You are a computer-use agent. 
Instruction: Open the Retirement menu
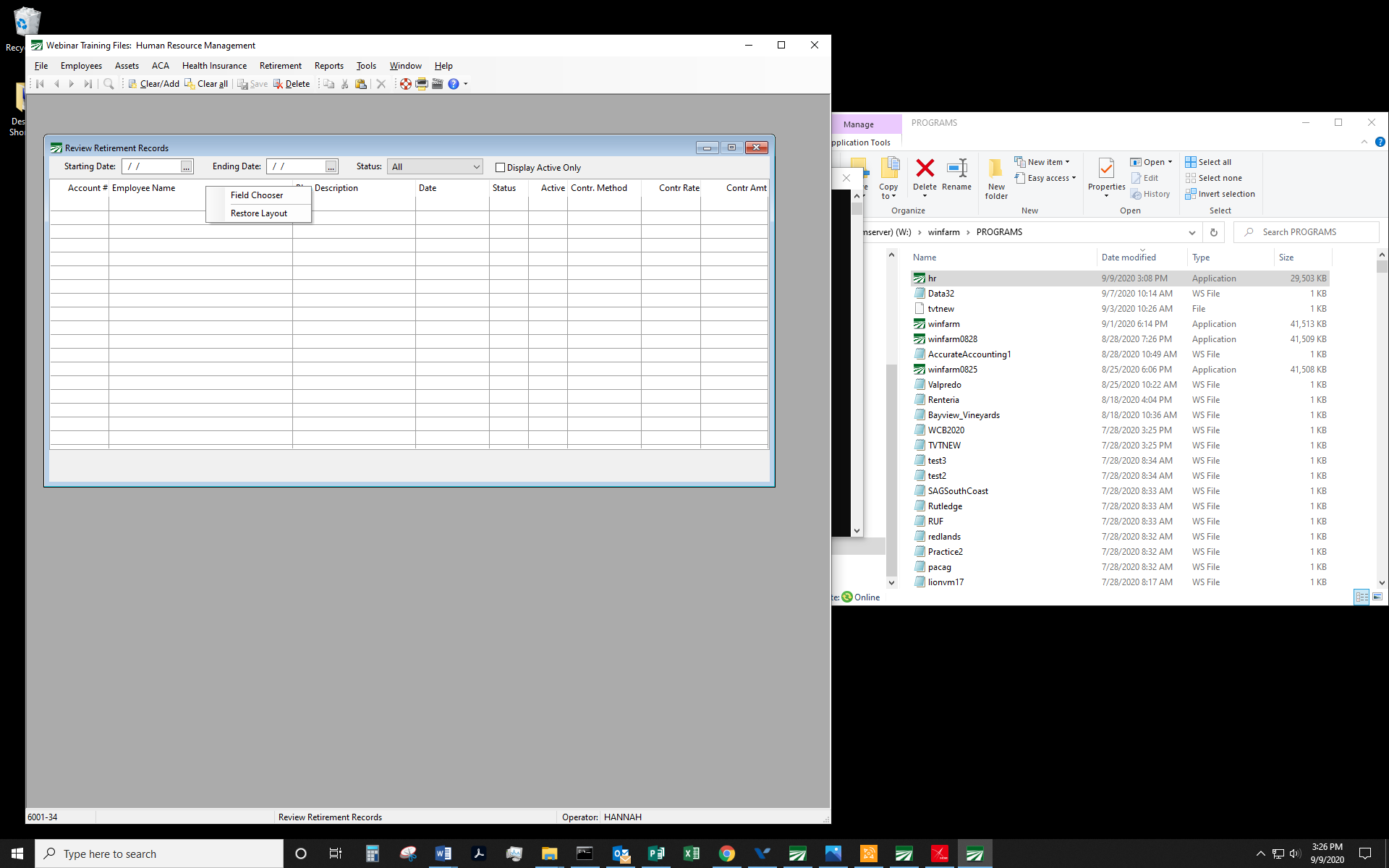tap(280, 66)
